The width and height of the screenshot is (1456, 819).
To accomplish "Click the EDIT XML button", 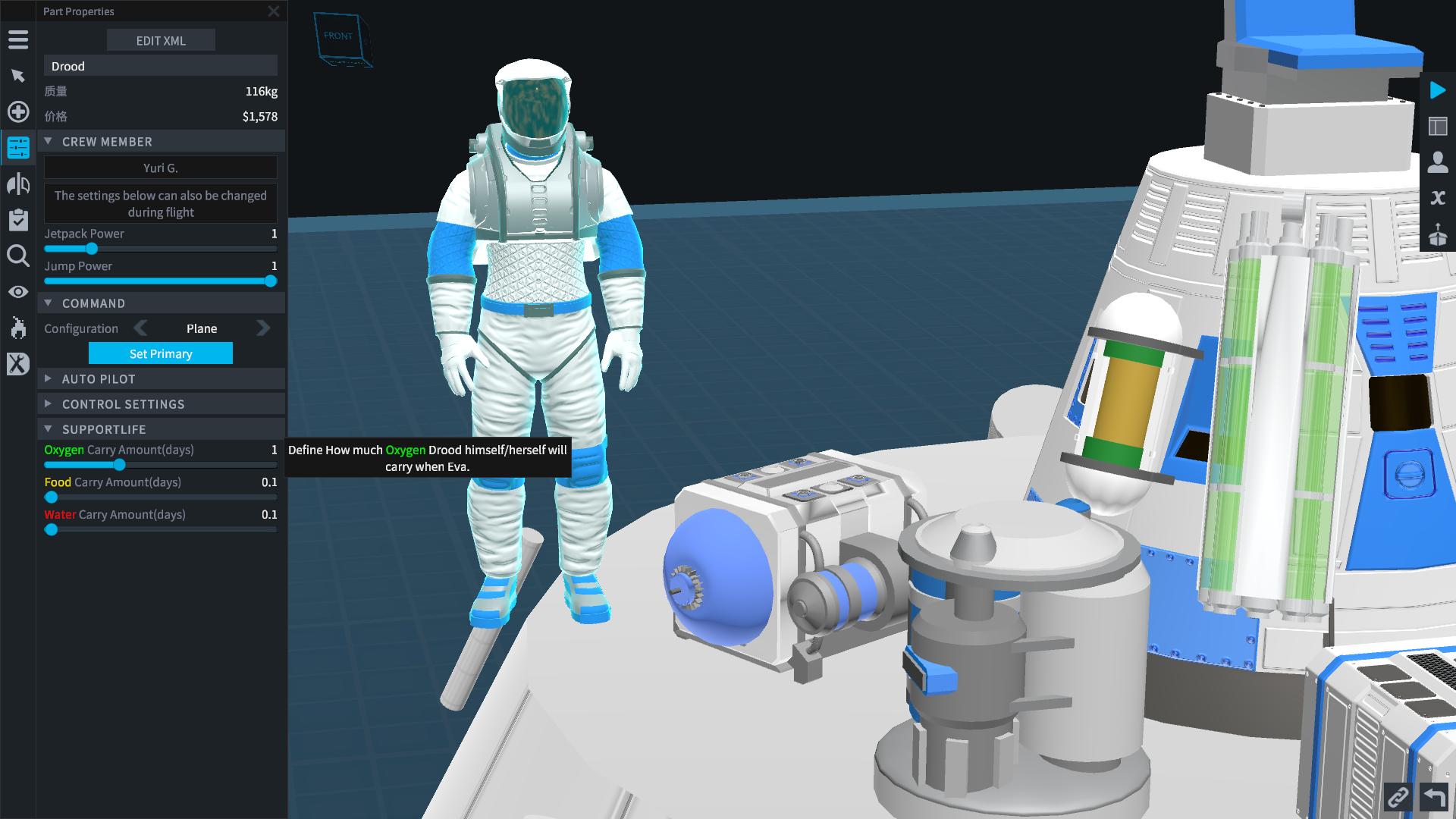I will pos(161,41).
